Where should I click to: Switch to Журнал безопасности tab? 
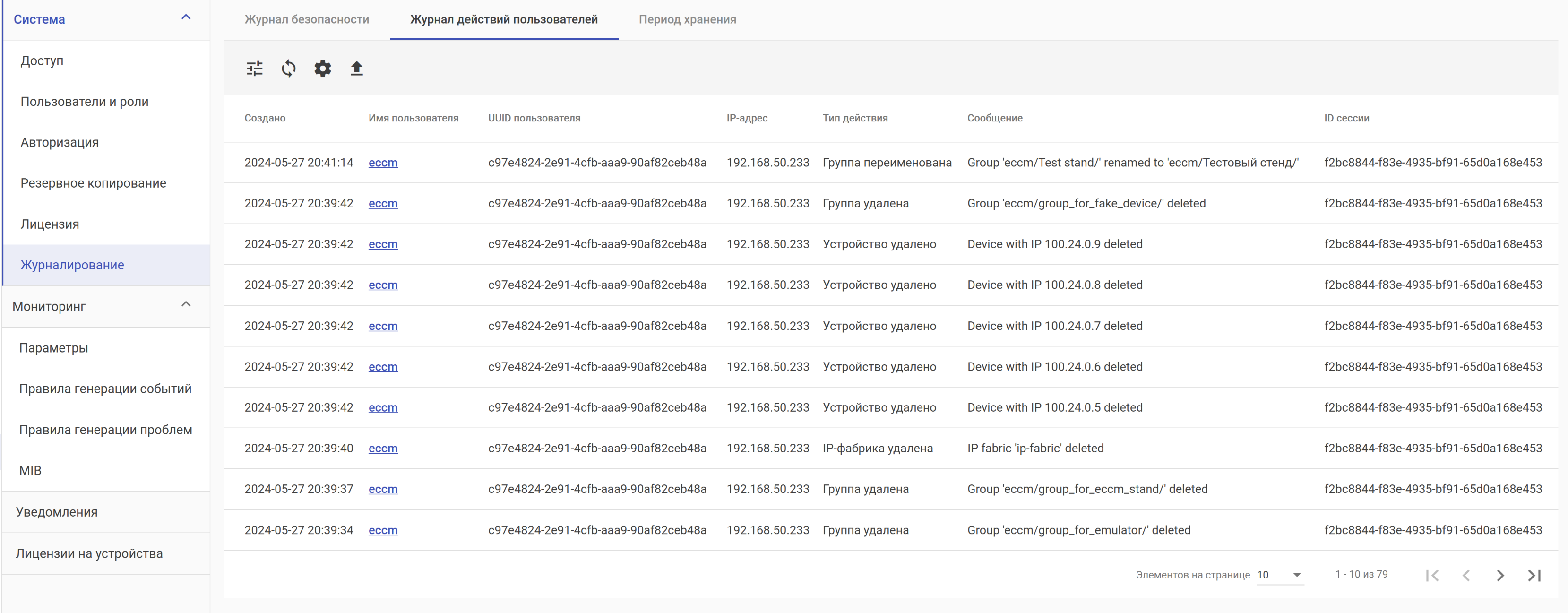point(307,19)
